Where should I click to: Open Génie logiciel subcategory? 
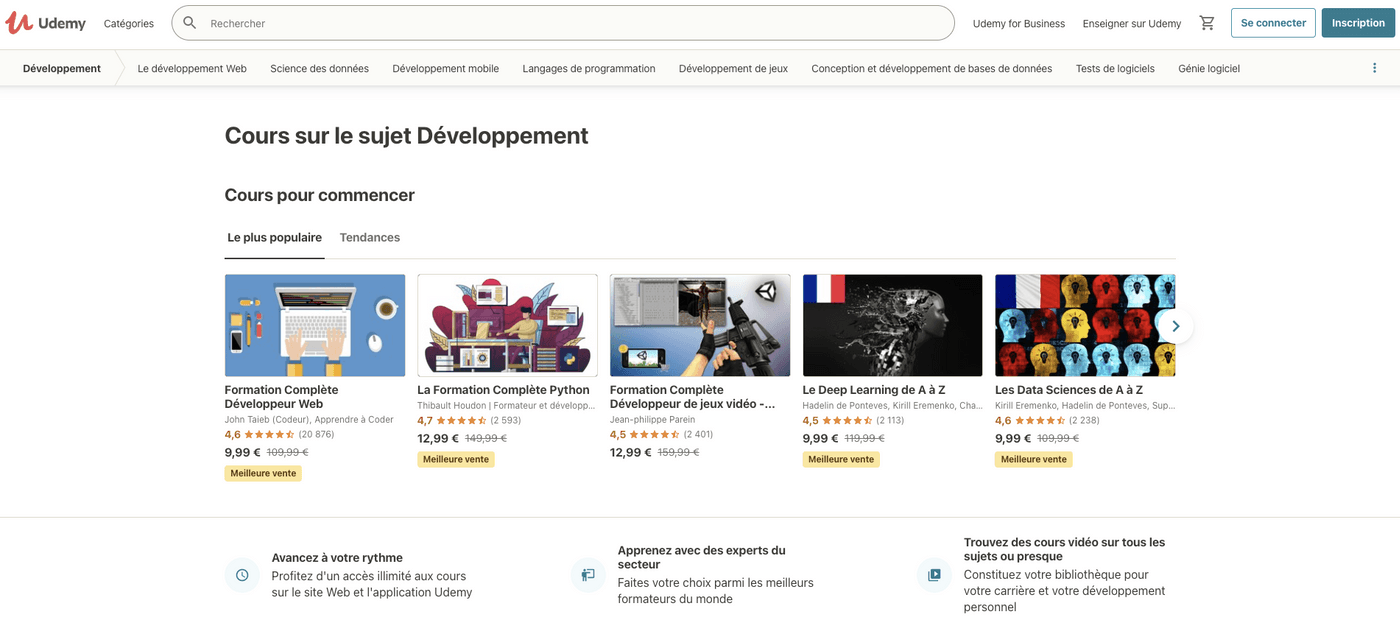(x=1209, y=69)
